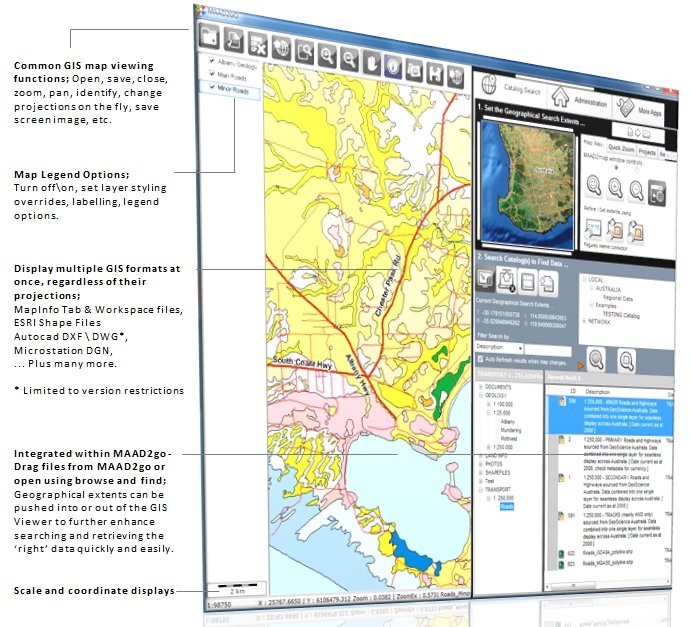Switch to the Quick Zoom tab
This screenshot has height=627, width=690.
coord(621,148)
